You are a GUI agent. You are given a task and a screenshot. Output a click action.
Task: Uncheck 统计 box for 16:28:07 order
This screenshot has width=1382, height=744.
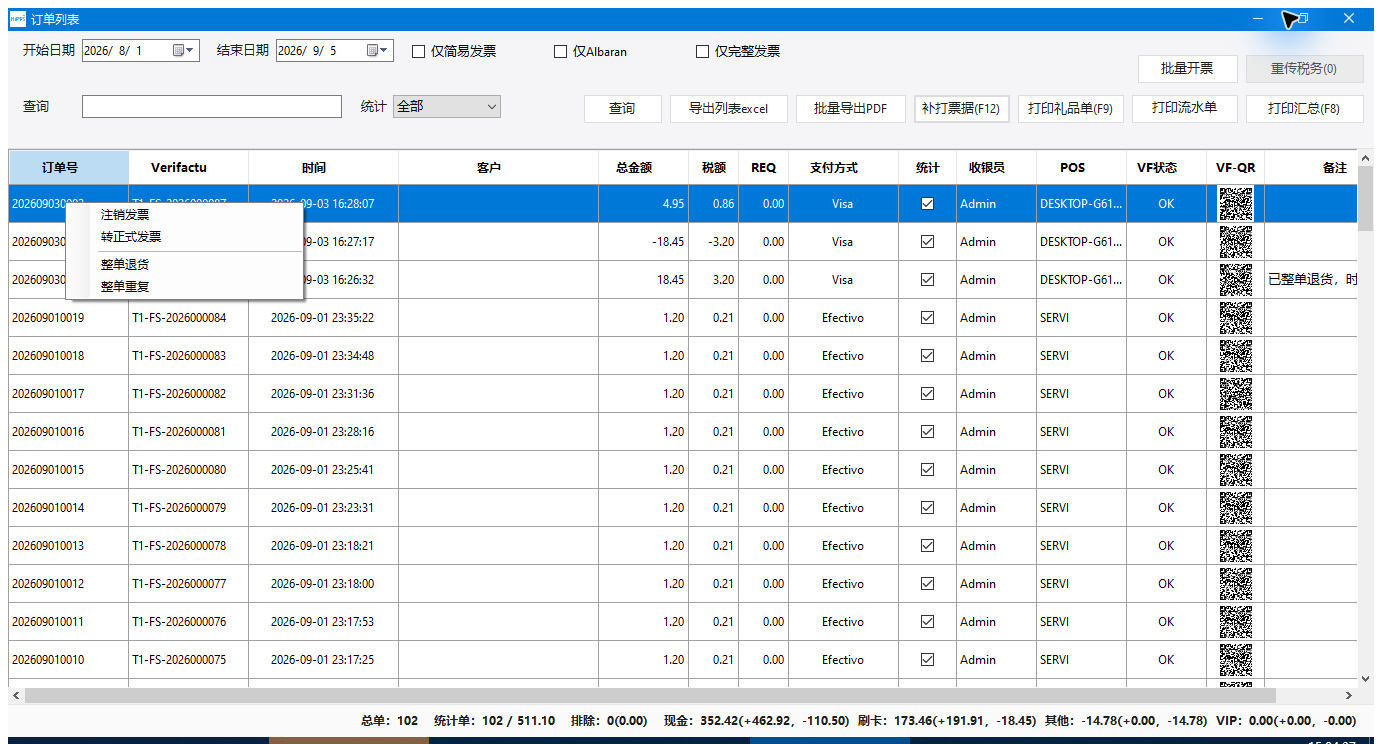click(927, 203)
